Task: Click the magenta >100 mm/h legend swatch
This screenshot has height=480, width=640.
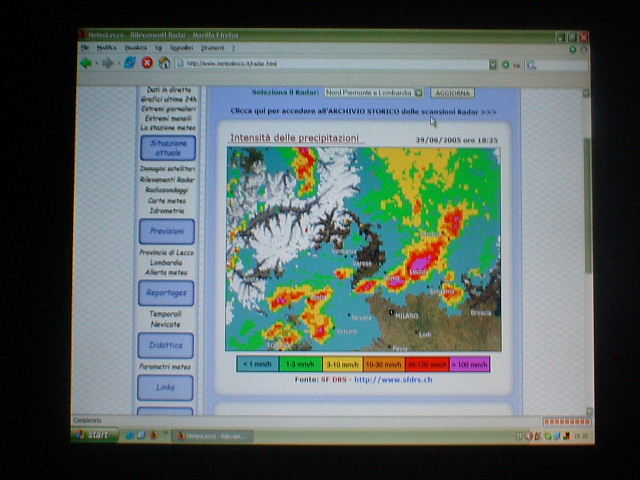Action: 469,365
